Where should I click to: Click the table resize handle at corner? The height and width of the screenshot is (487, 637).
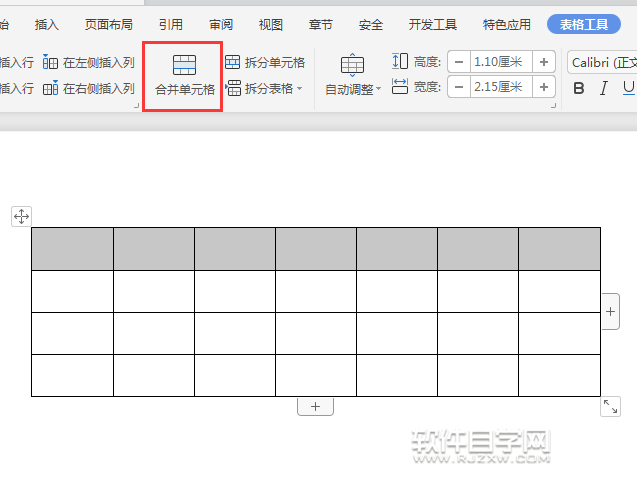(610, 407)
